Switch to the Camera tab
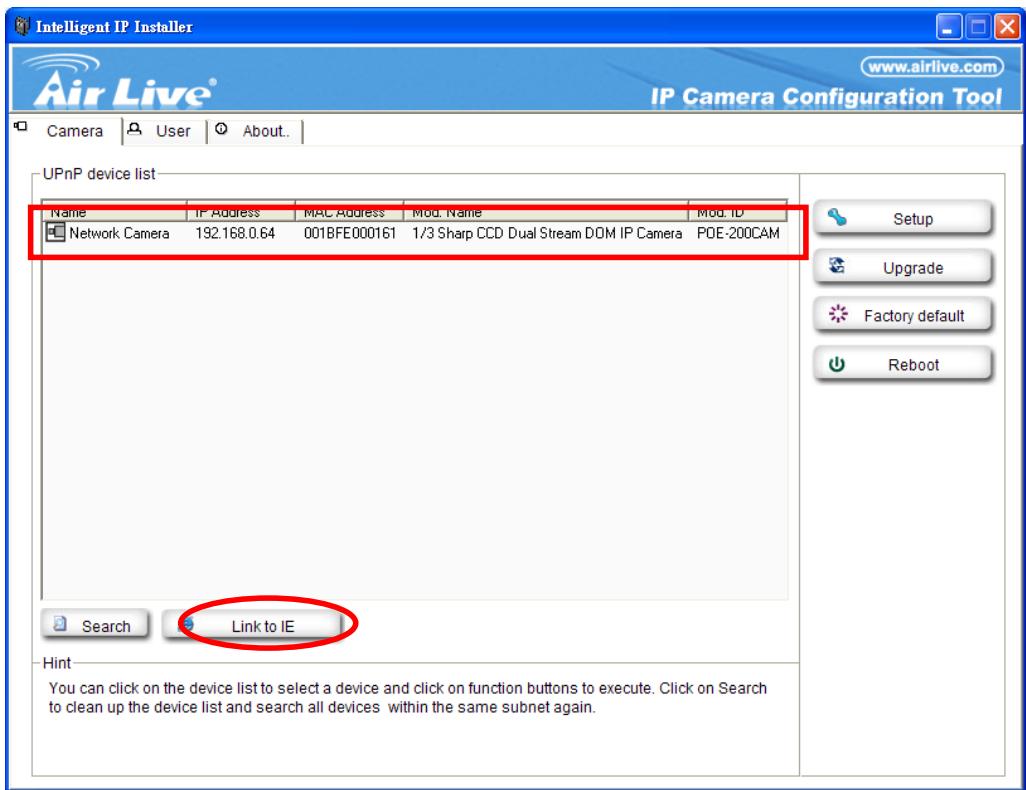The width and height of the screenshot is (1026, 790). (65, 131)
